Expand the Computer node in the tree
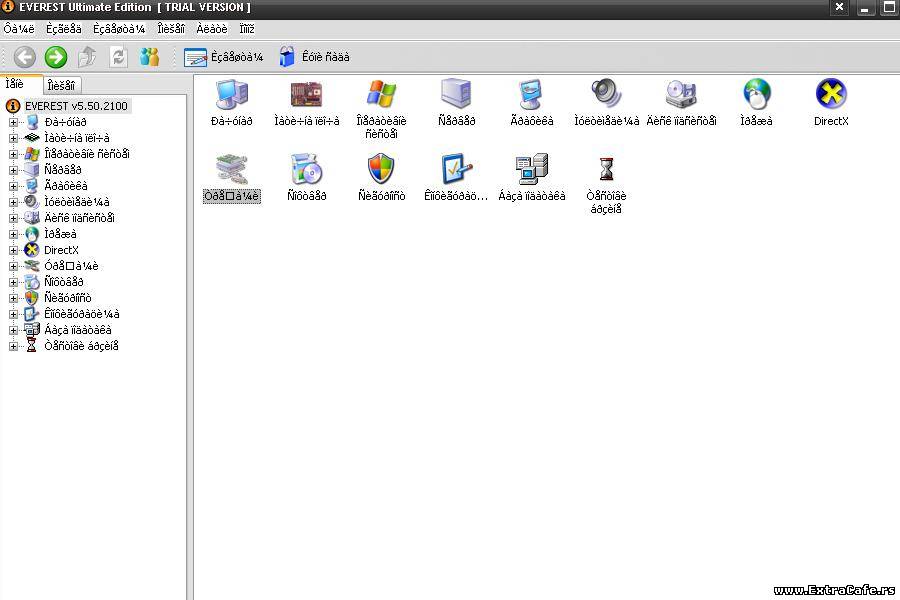This screenshot has height=600, width=900. pos(14,122)
